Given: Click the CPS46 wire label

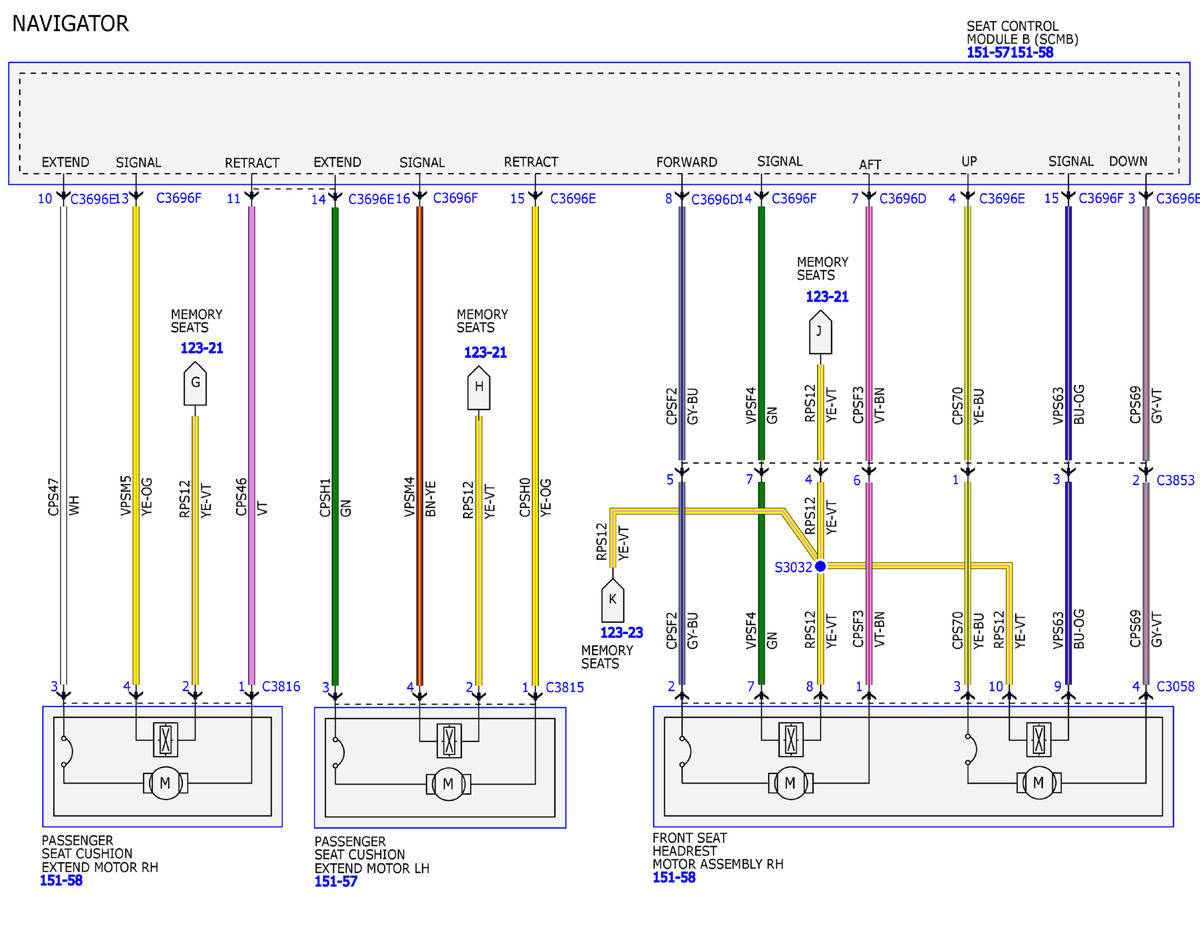Looking at the screenshot, I should pyautogui.click(x=242, y=497).
